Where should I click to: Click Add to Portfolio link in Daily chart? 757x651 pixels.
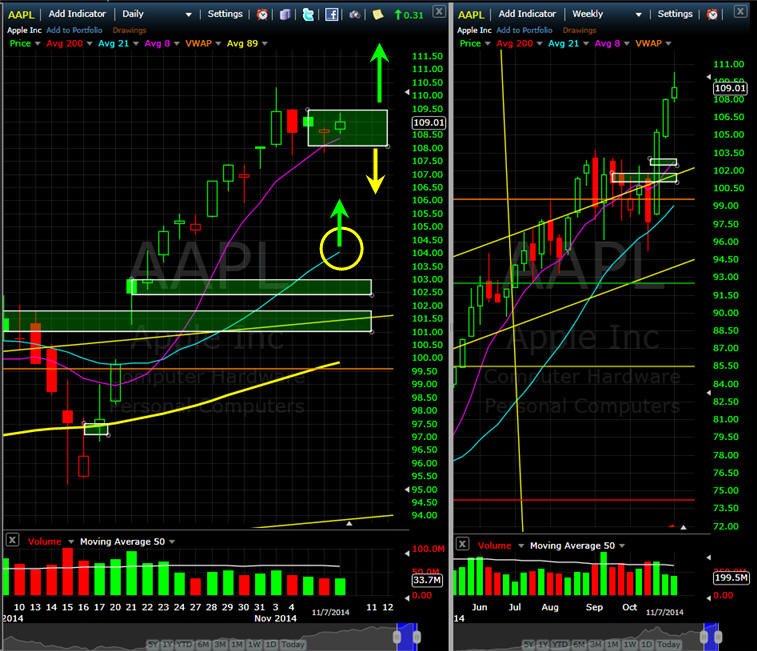74,30
